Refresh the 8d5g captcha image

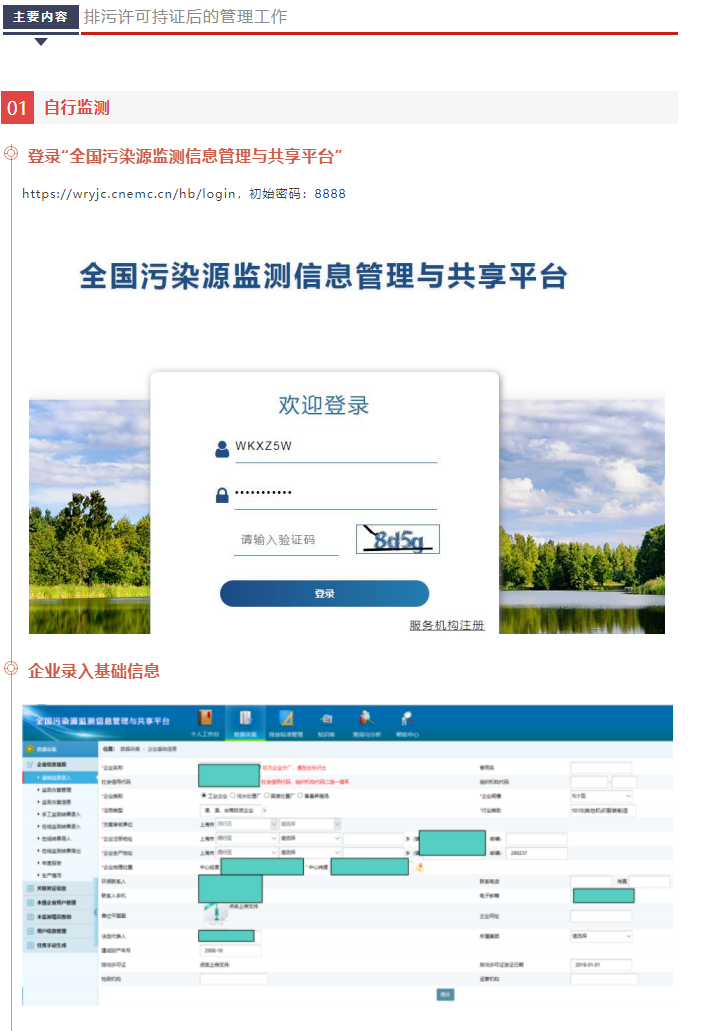click(398, 539)
